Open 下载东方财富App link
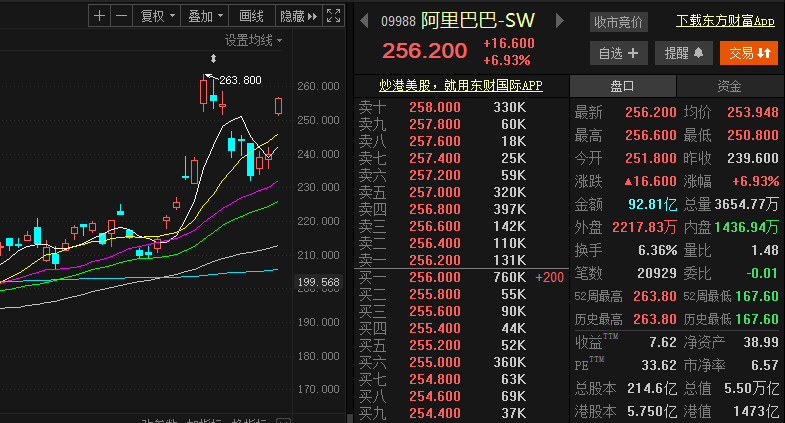This screenshot has width=785, height=423. [x=725, y=21]
